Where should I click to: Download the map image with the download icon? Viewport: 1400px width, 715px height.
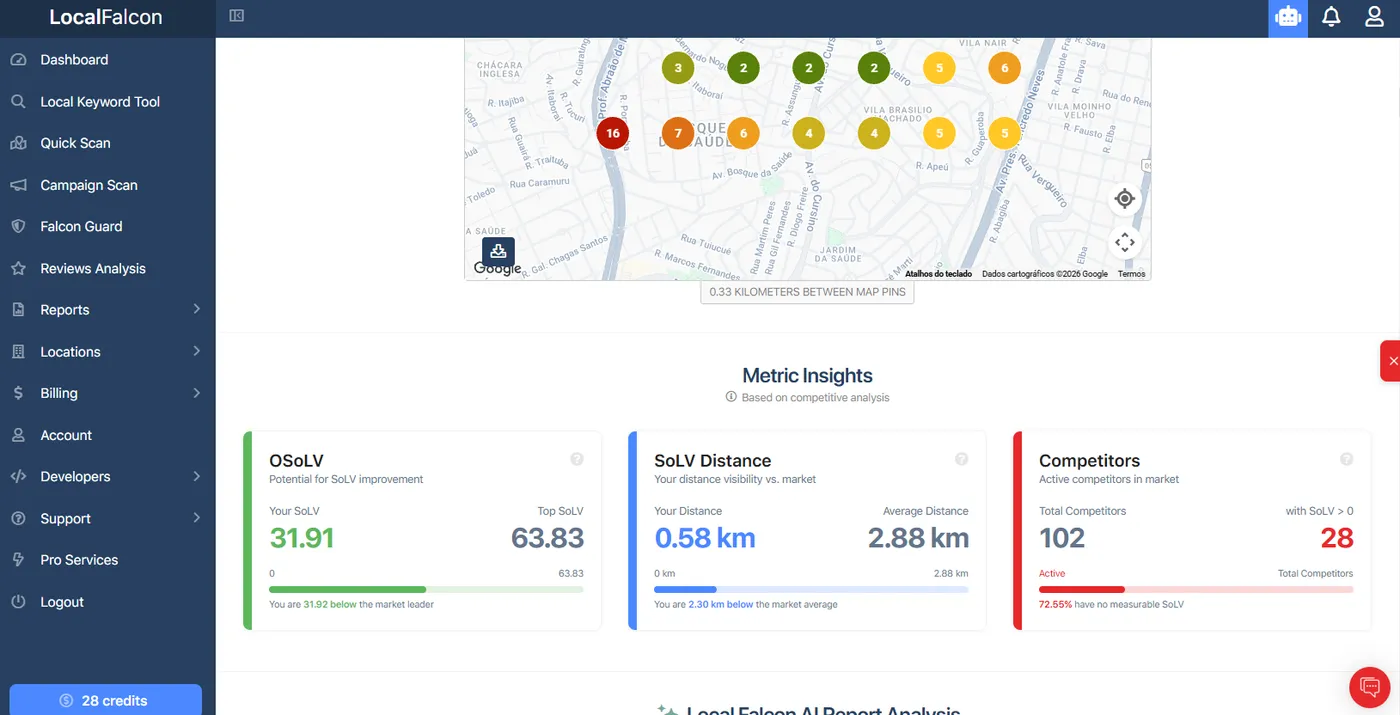[498, 252]
